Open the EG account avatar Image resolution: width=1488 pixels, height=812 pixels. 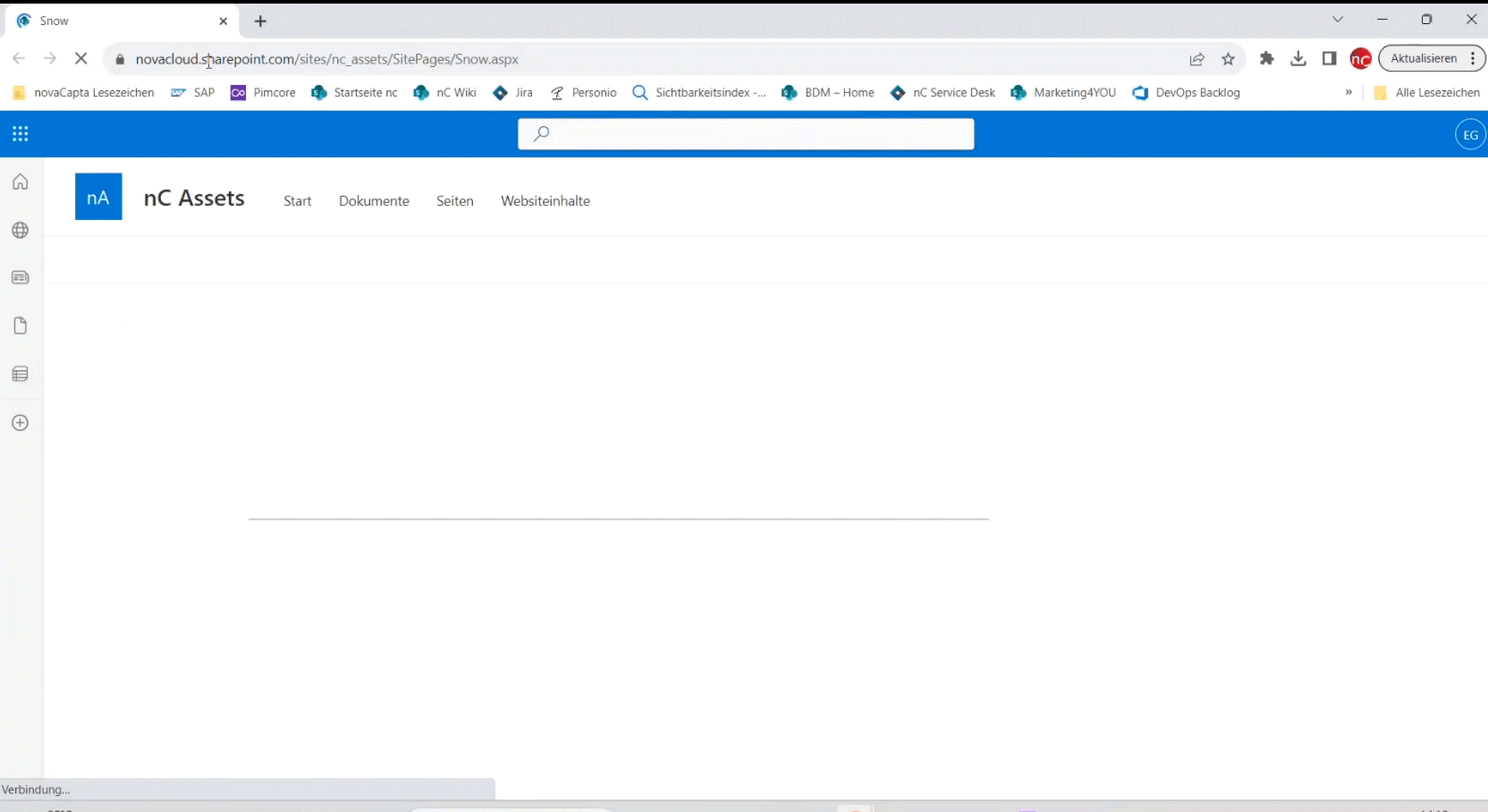pos(1471,134)
